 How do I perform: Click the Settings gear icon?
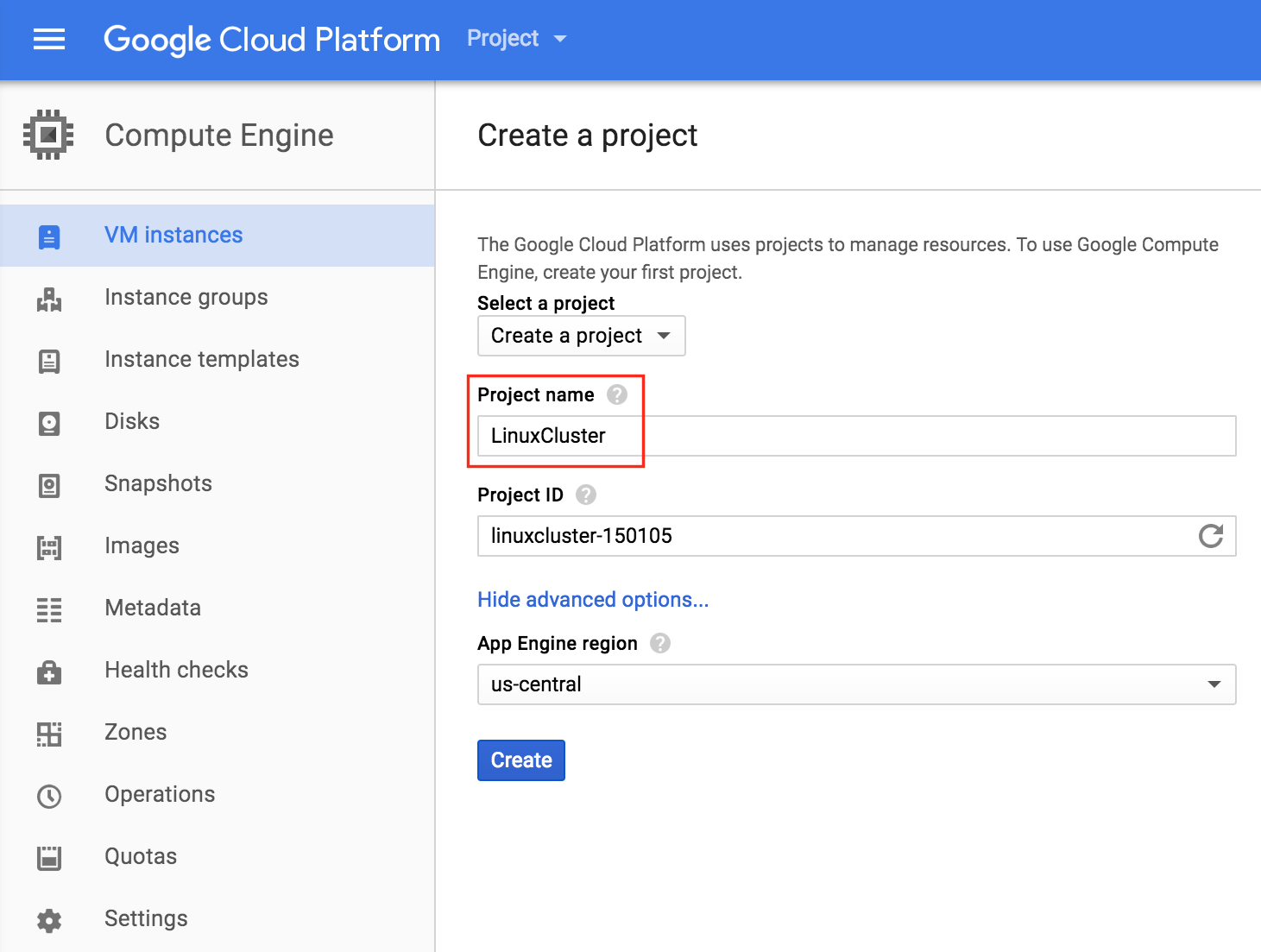pos(49,920)
